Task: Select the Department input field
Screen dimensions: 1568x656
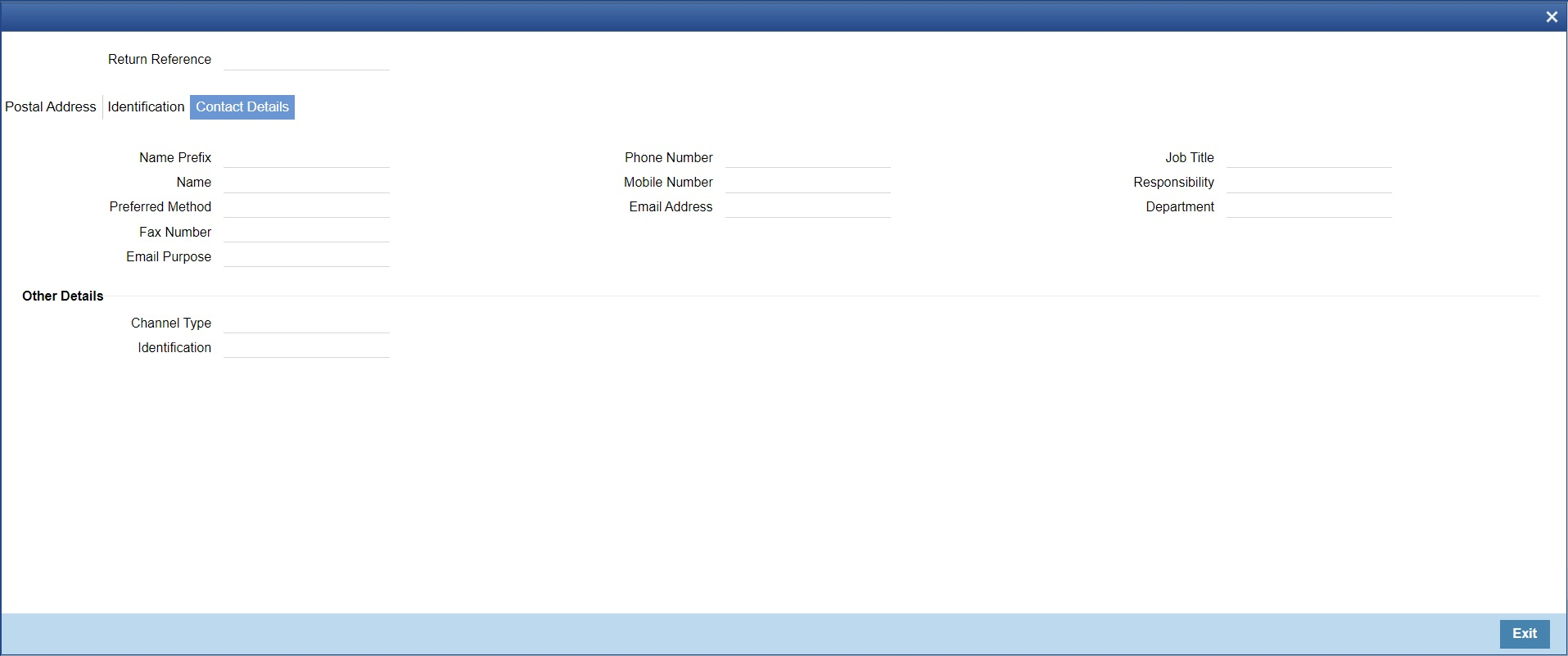Action: [x=1308, y=206]
